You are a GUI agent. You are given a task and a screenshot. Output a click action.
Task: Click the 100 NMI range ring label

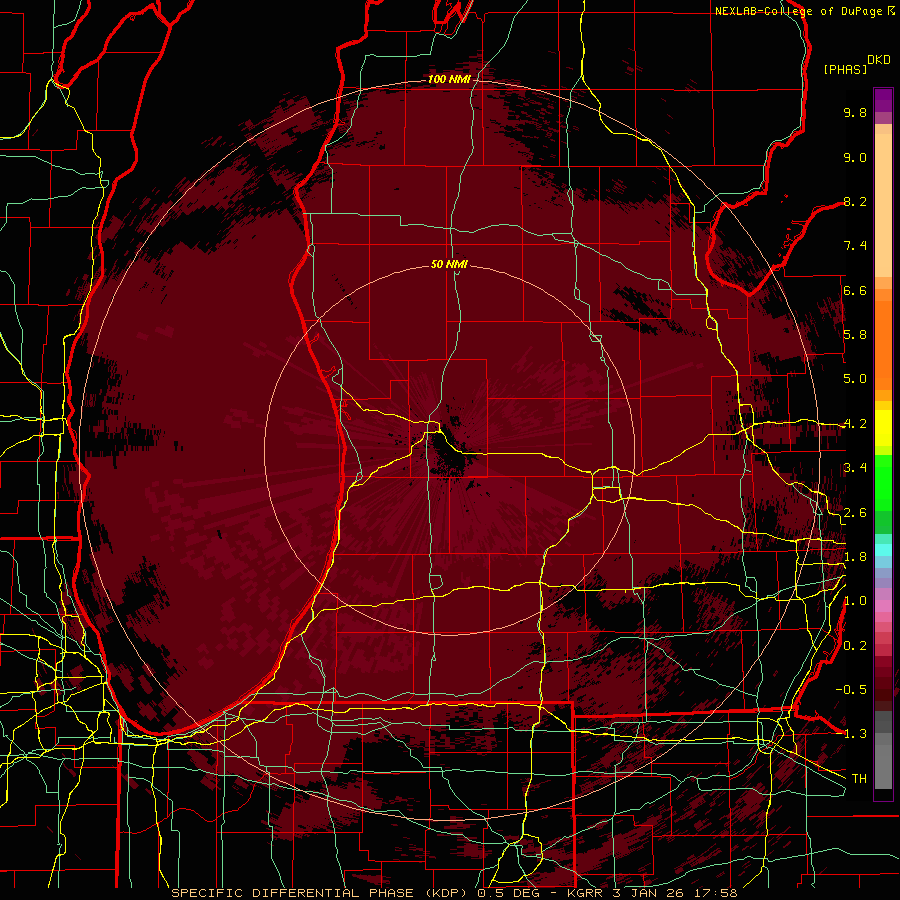pos(449,79)
